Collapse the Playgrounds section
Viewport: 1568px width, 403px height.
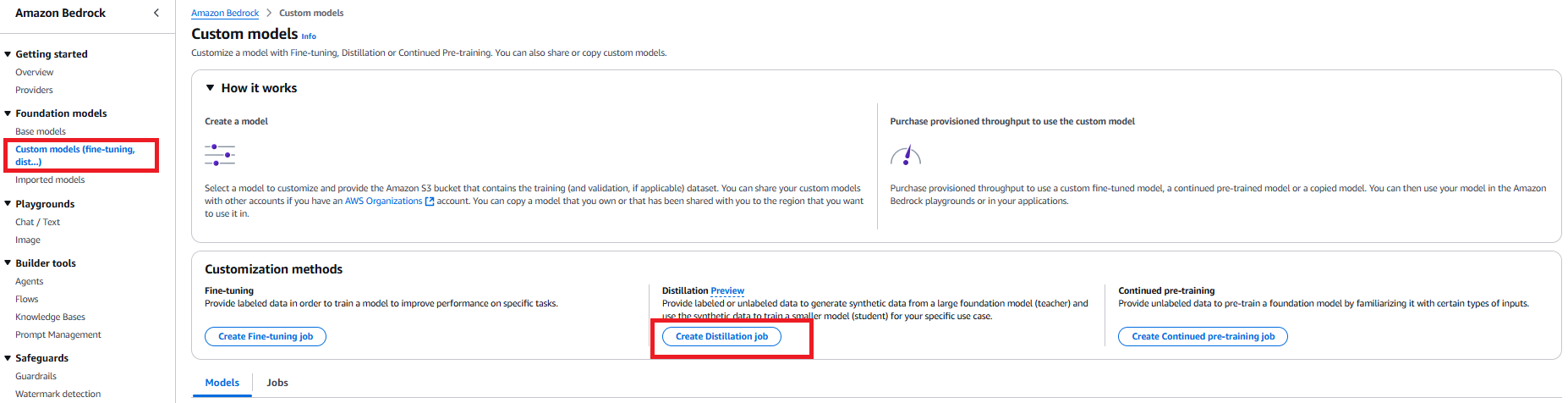(x=8, y=203)
